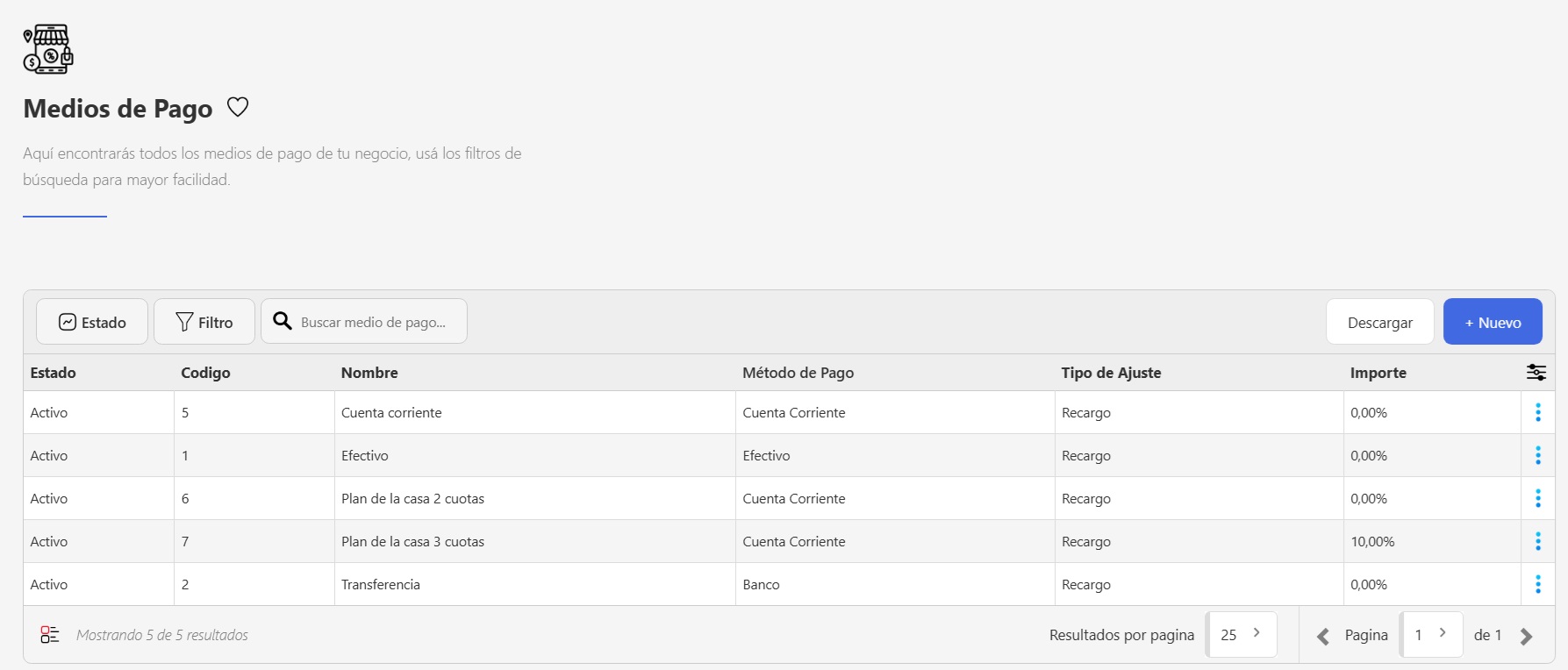Open the Filtro options
Viewport: 1568px width, 670px height.
[x=204, y=322]
